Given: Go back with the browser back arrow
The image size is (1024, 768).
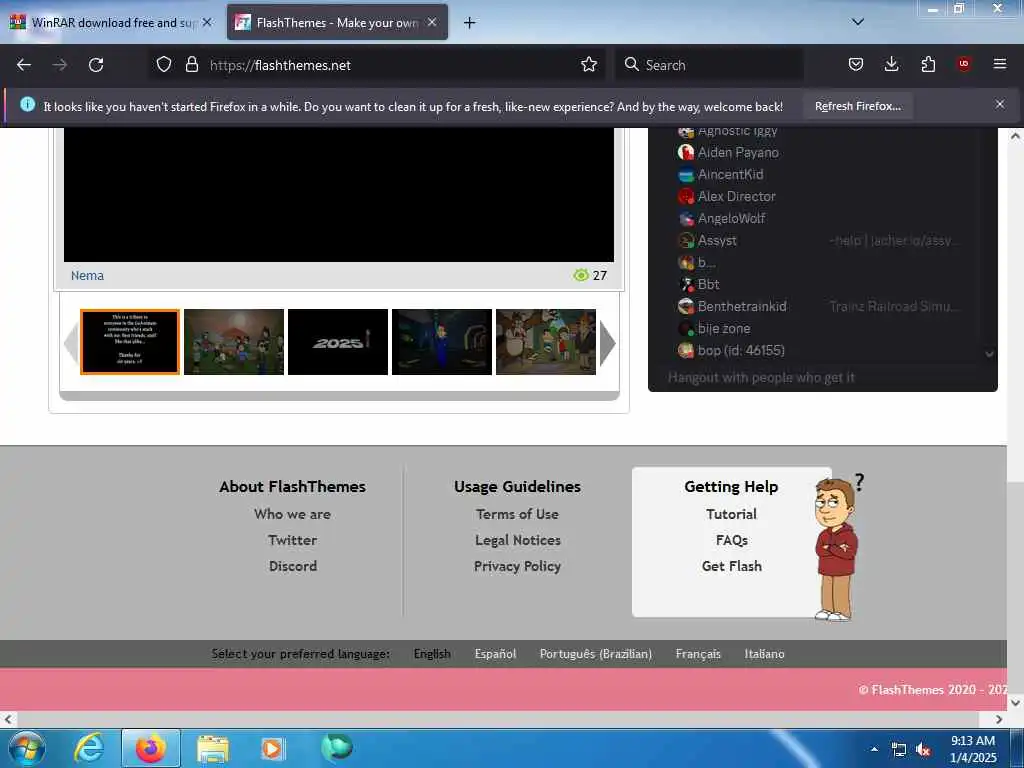Looking at the screenshot, I should (24, 65).
